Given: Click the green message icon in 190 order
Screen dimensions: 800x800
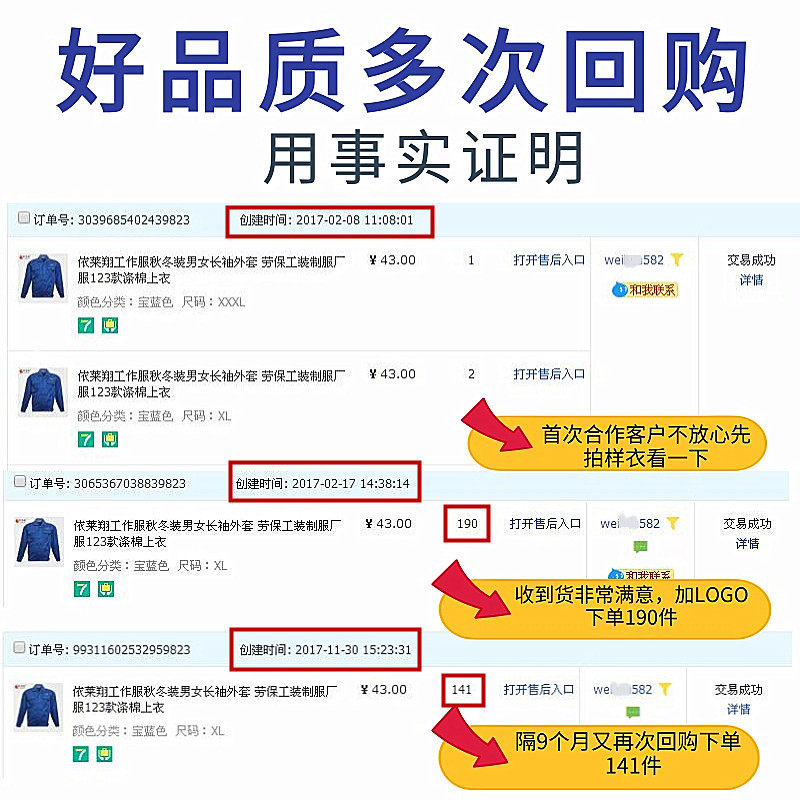Looking at the screenshot, I should click(x=640, y=547).
